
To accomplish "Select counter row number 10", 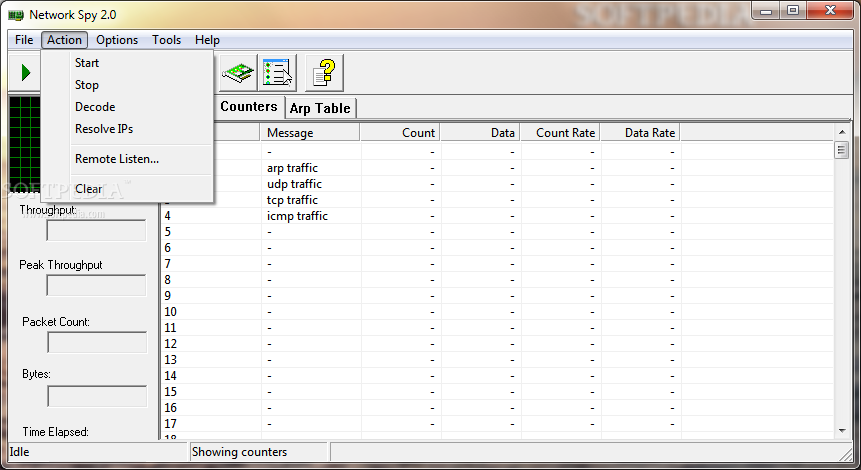I will coord(497,312).
